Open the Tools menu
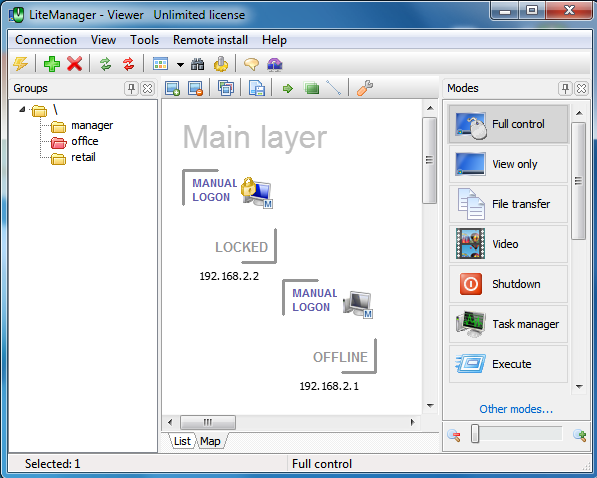The width and height of the screenshot is (597, 478). pos(144,40)
